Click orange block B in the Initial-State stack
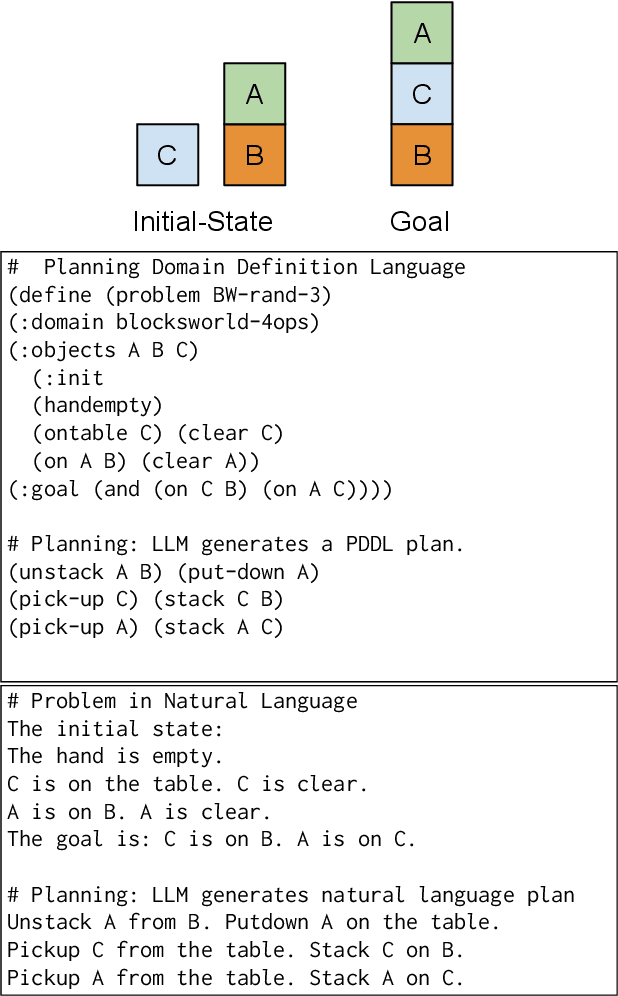 [x=254, y=155]
